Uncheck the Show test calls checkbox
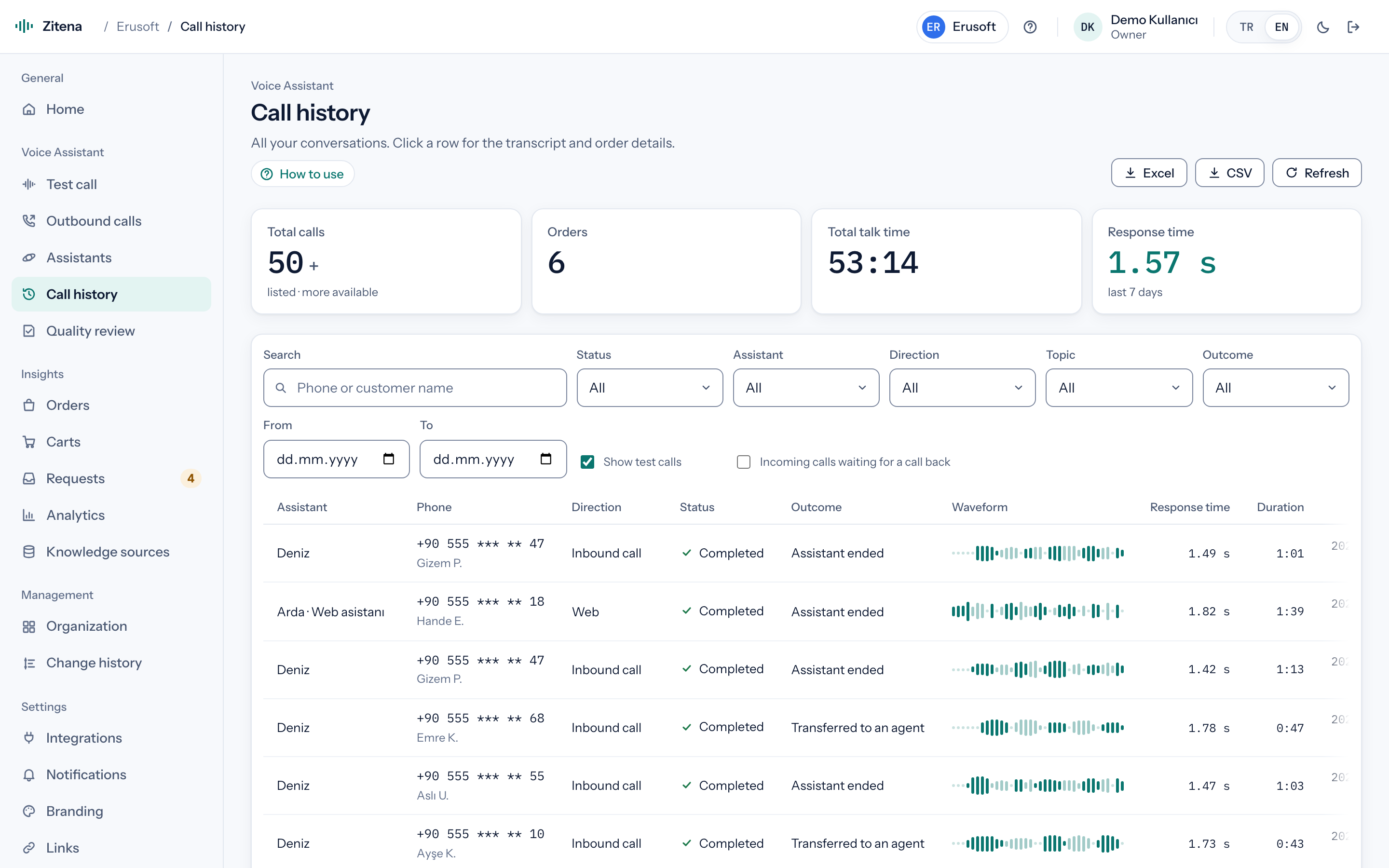 pyautogui.click(x=587, y=462)
